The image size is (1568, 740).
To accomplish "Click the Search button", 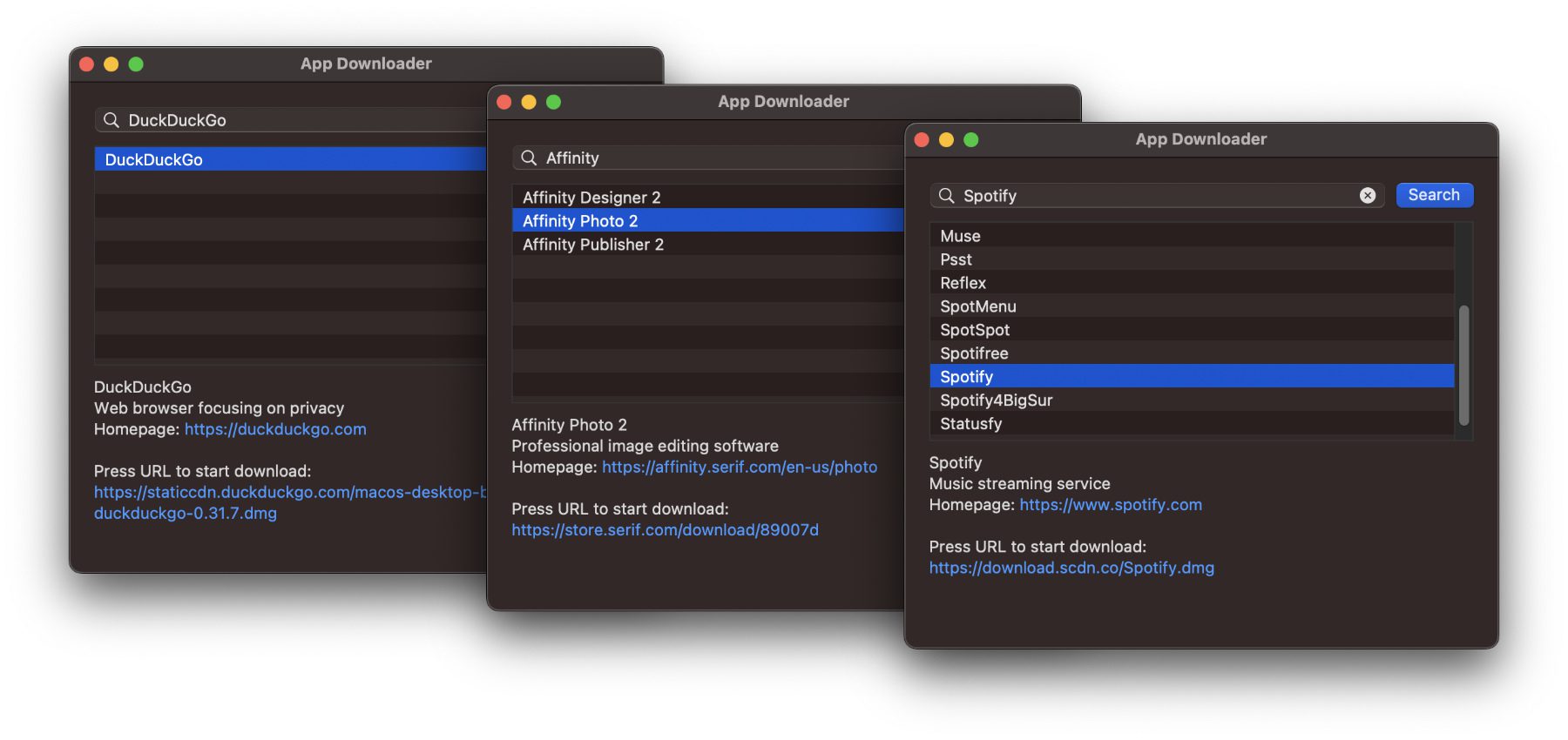I will (x=1434, y=195).
